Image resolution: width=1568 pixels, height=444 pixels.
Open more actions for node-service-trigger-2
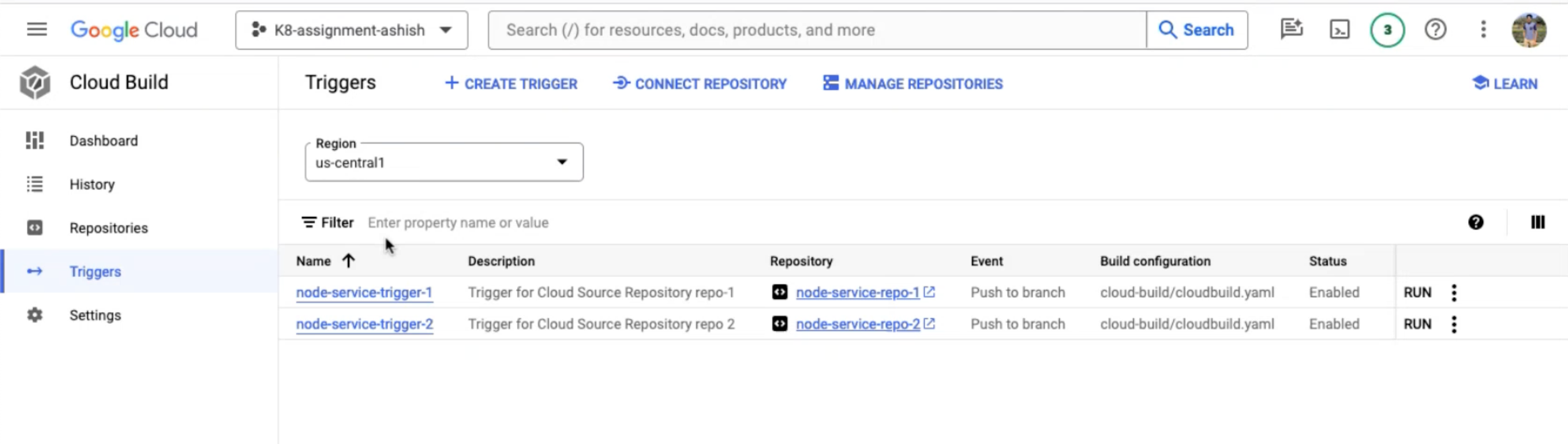[1454, 324]
